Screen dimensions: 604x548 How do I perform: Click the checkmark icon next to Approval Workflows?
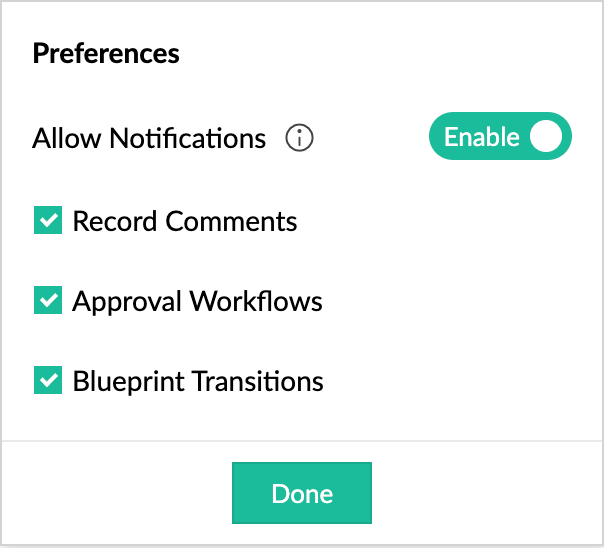point(48,301)
